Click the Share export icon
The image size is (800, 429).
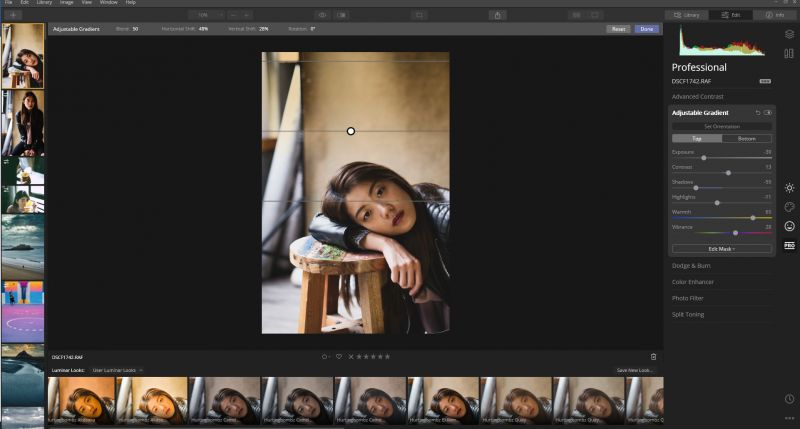pos(497,15)
